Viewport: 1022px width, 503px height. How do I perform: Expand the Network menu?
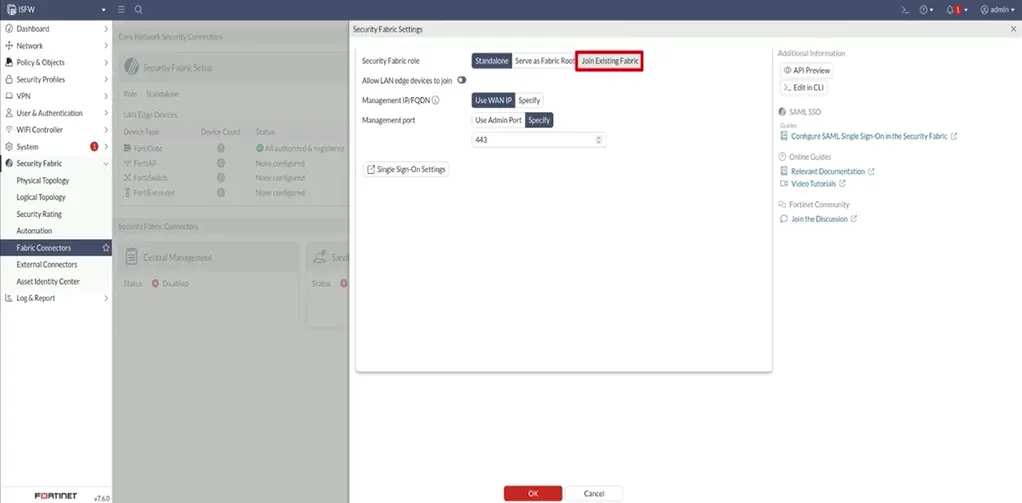pyautogui.click(x=56, y=46)
